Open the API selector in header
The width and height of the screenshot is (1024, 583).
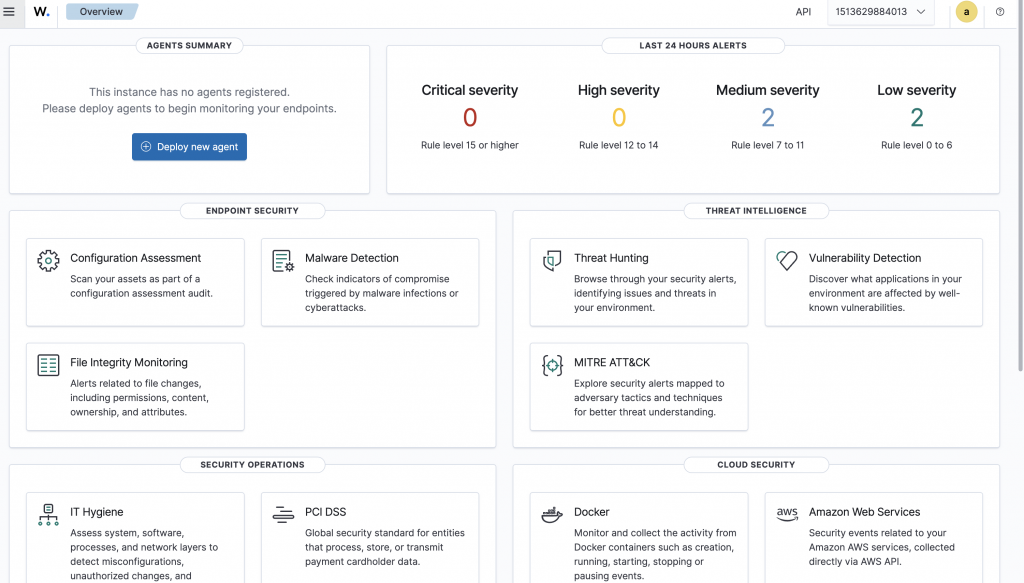point(803,12)
